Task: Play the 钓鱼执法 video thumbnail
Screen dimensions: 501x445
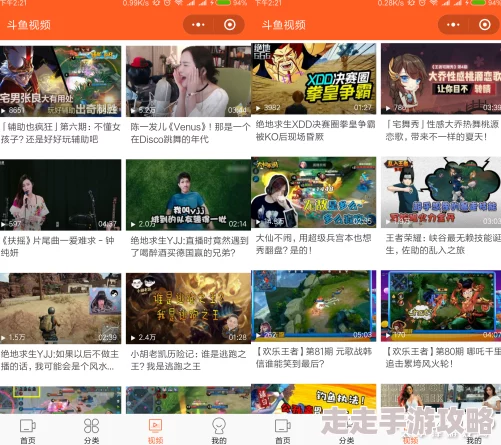Action: (x=314, y=399)
